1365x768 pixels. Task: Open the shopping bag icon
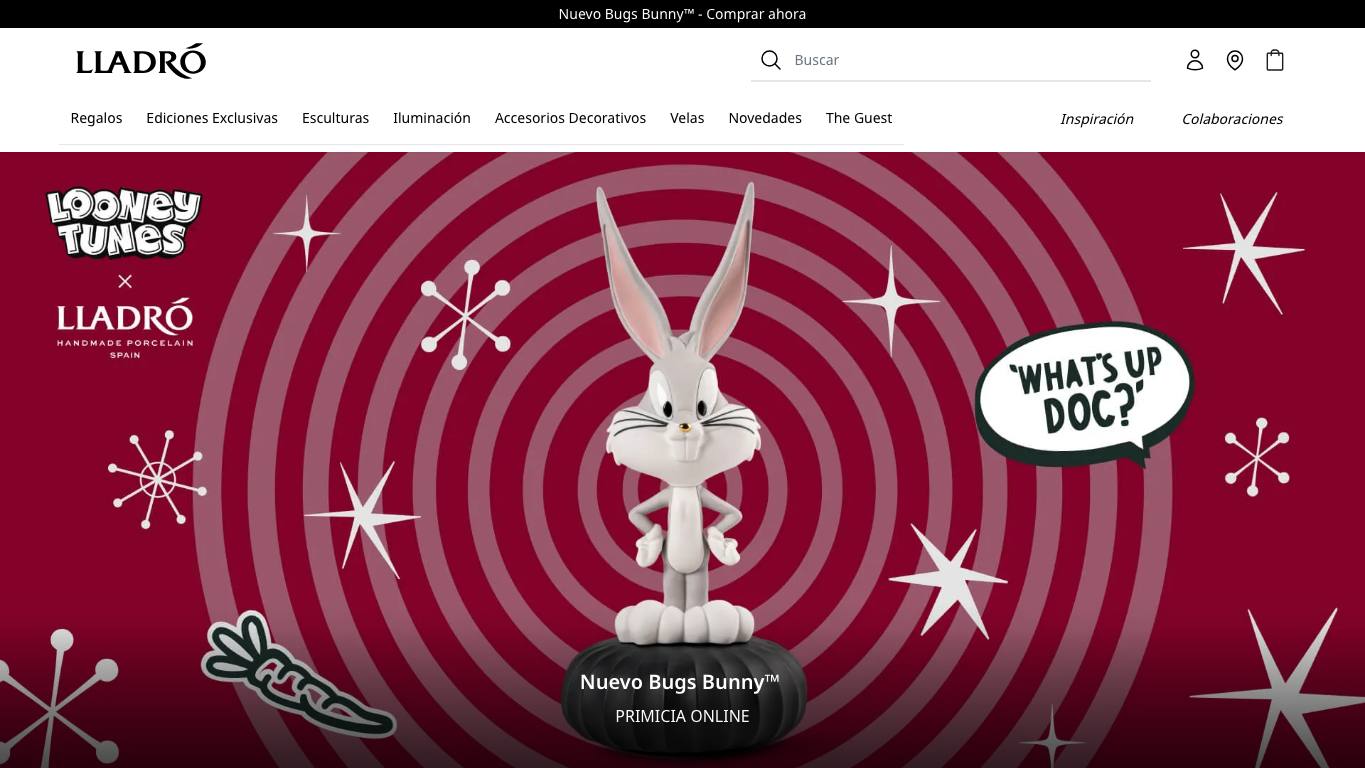click(x=1275, y=60)
